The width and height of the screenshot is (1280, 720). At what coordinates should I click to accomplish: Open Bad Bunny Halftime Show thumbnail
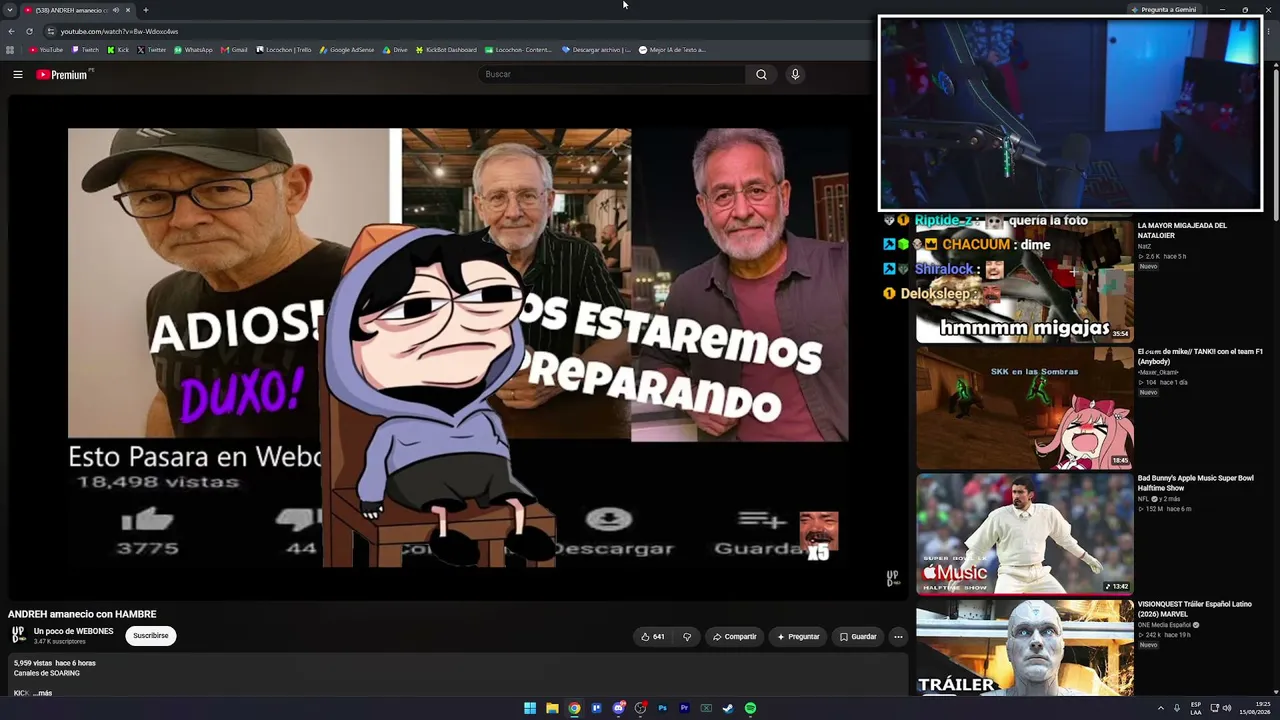point(1025,534)
